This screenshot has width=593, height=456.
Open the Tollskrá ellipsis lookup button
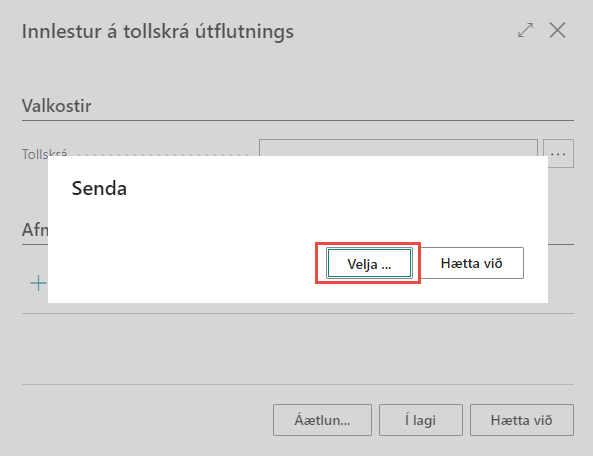click(x=558, y=154)
